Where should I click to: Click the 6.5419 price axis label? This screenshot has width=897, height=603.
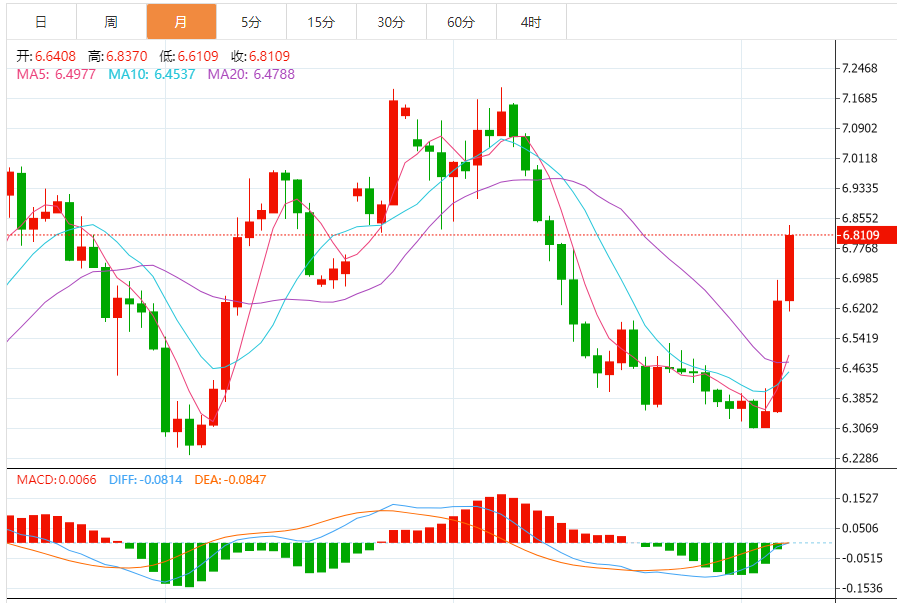tap(859, 338)
